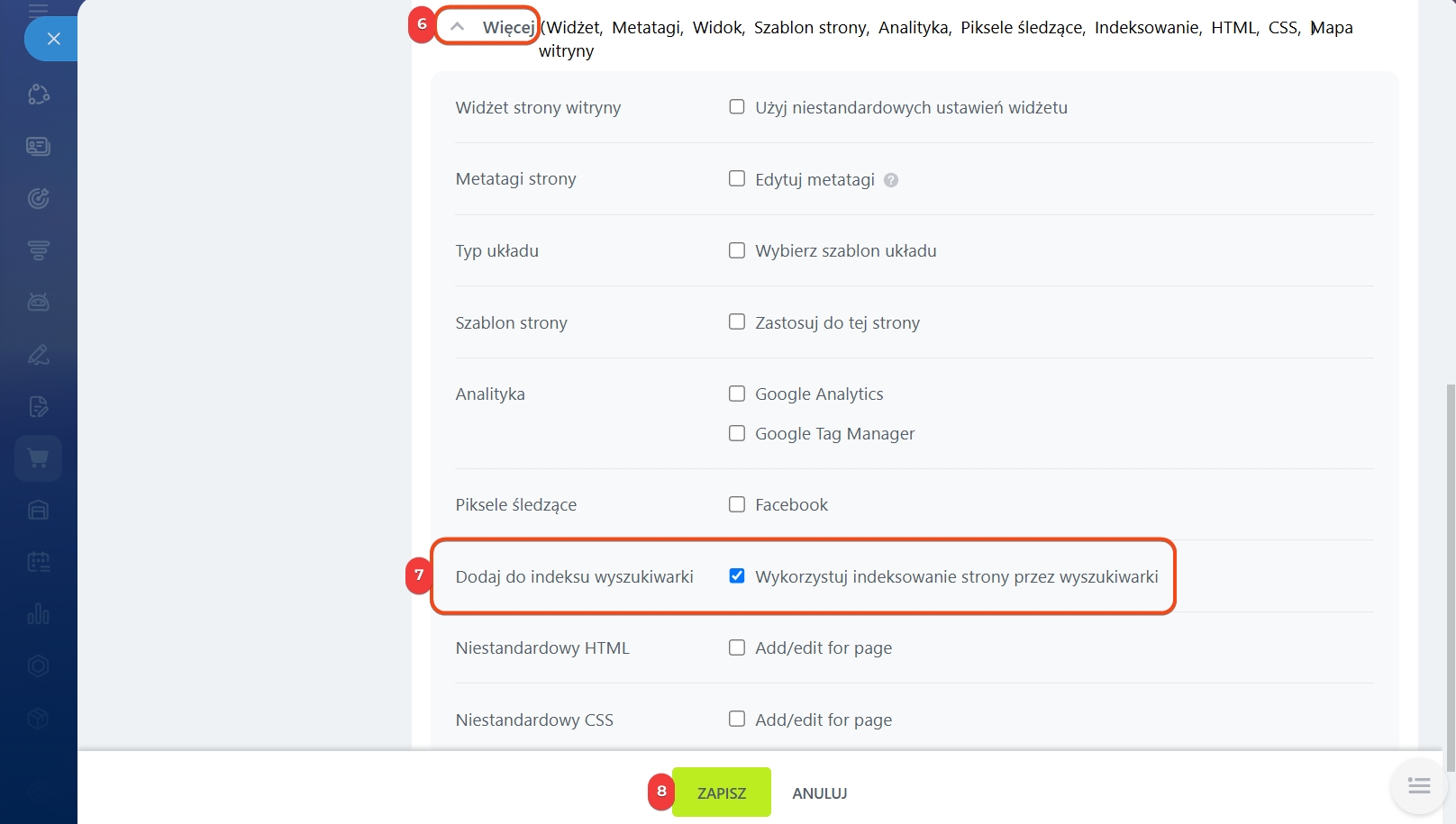Open the floating list menu button
The width and height of the screenshot is (1456, 824).
coord(1418,786)
